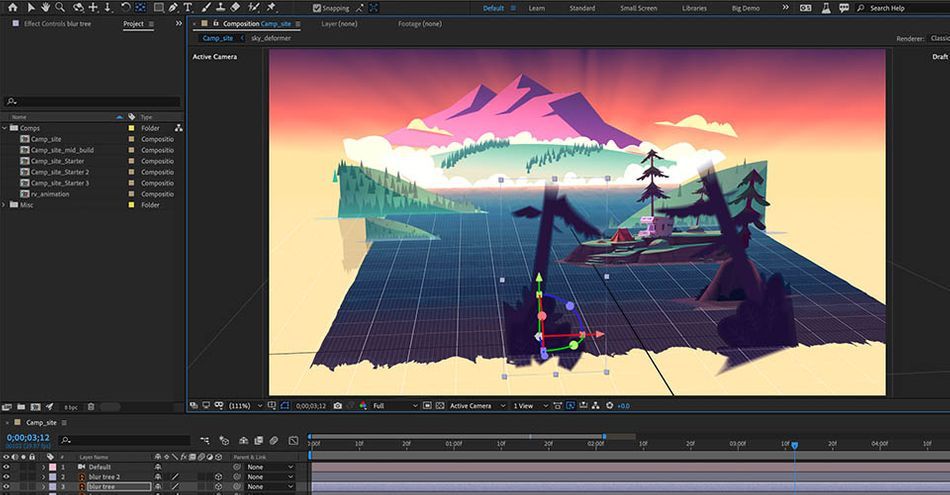Image resolution: width=950 pixels, height=495 pixels.
Task: Select the Zoom magnifier tool
Action: point(60,7)
